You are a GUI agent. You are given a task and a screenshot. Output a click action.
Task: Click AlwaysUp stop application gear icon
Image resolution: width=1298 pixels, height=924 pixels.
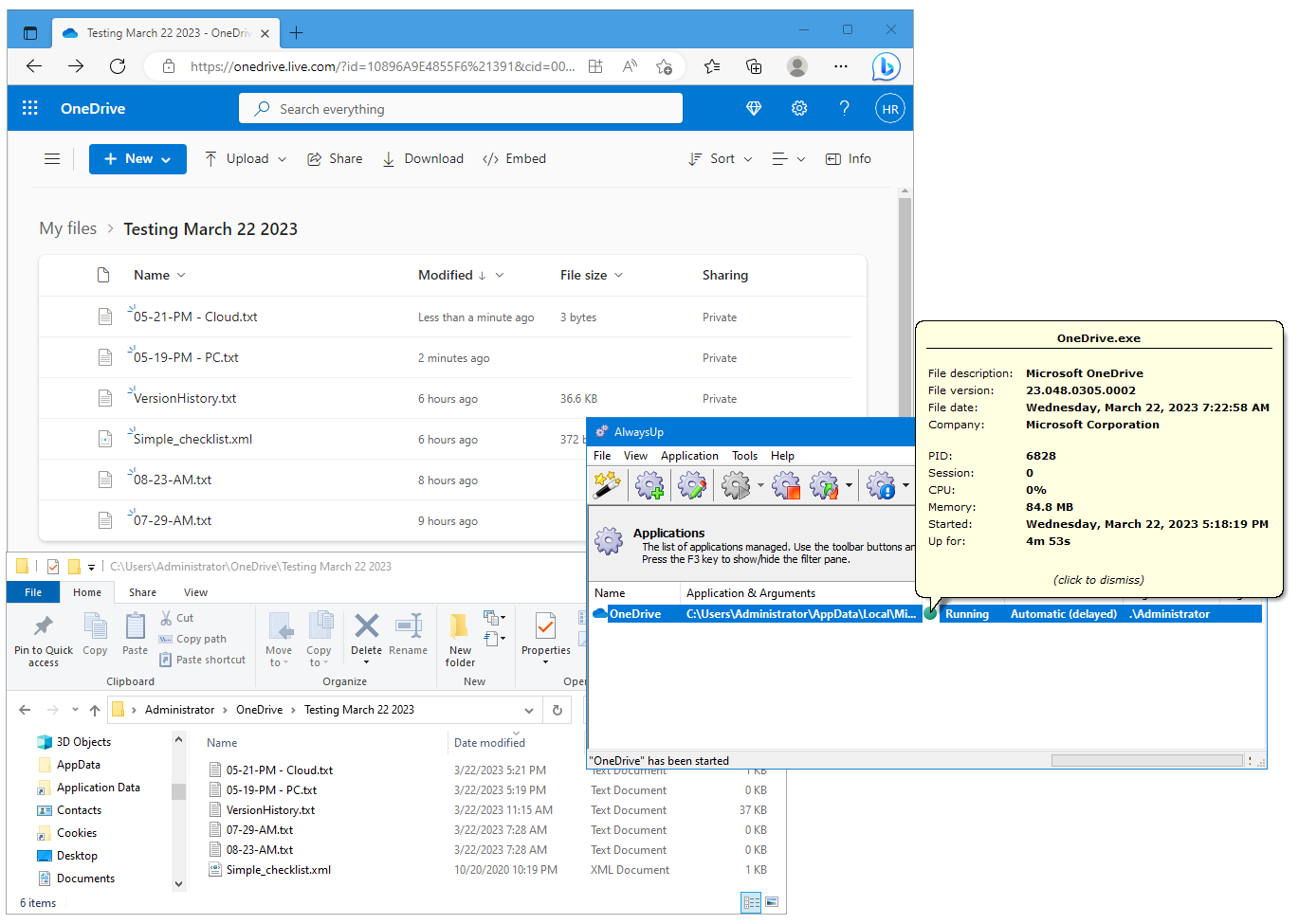click(786, 486)
